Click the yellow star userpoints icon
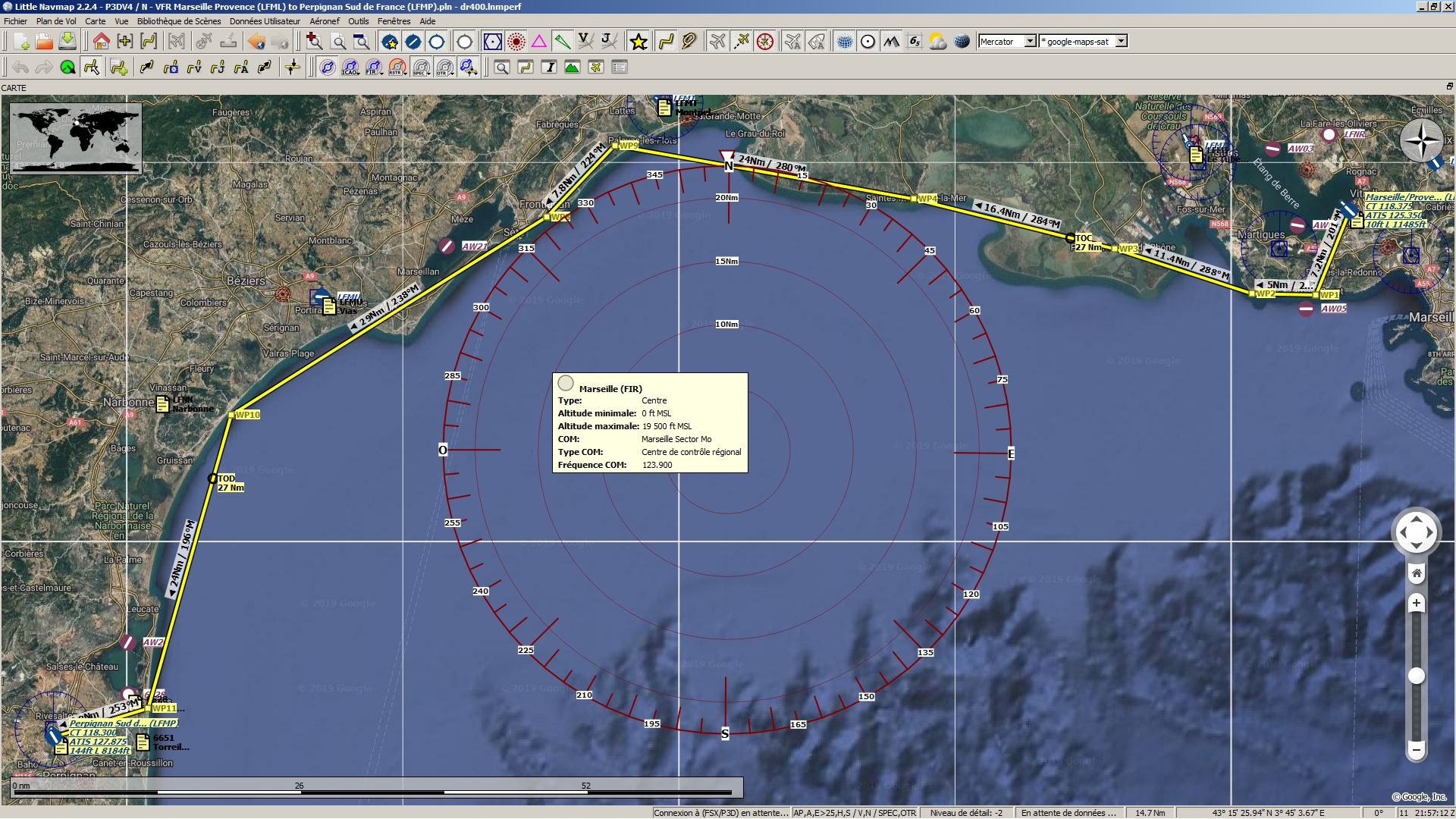 pyautogui.click(x=639, y=42)
